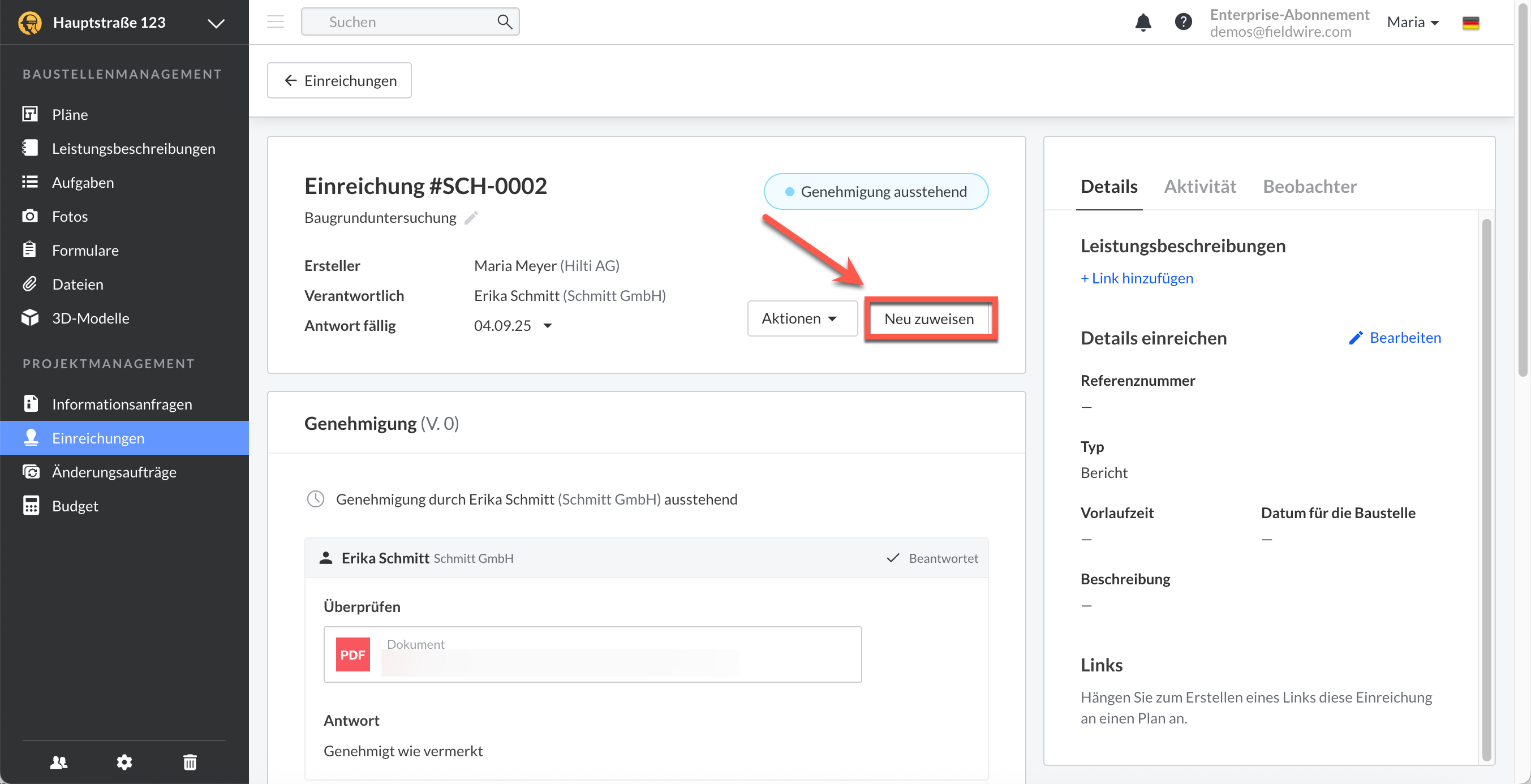The height and width of the screenshot is (784, 1531).
Task: Expand the Hauptstraße 123 project dropdown
Action: point(216,23)
